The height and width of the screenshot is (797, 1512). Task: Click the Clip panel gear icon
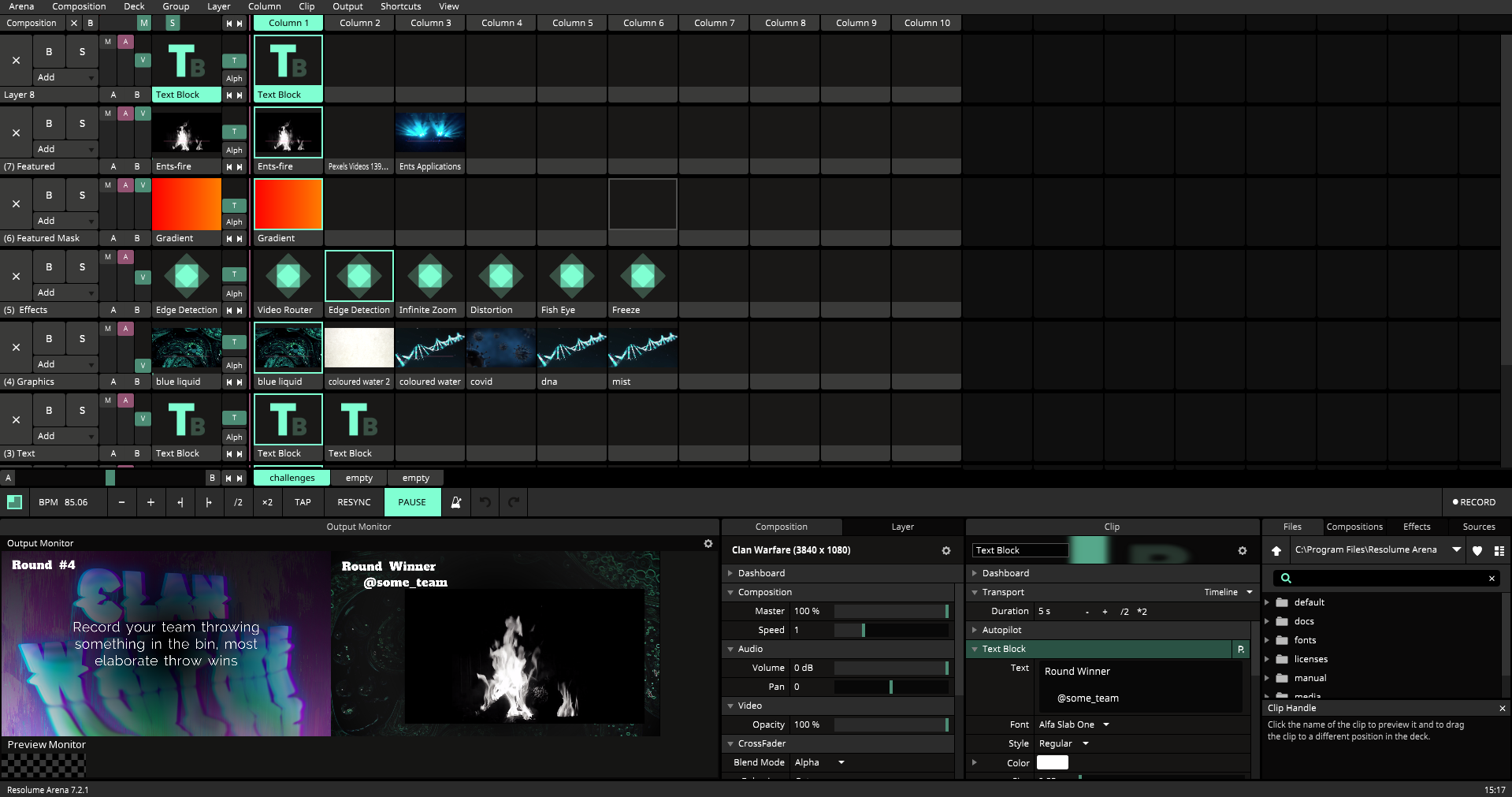click(x=1243, y=550)
